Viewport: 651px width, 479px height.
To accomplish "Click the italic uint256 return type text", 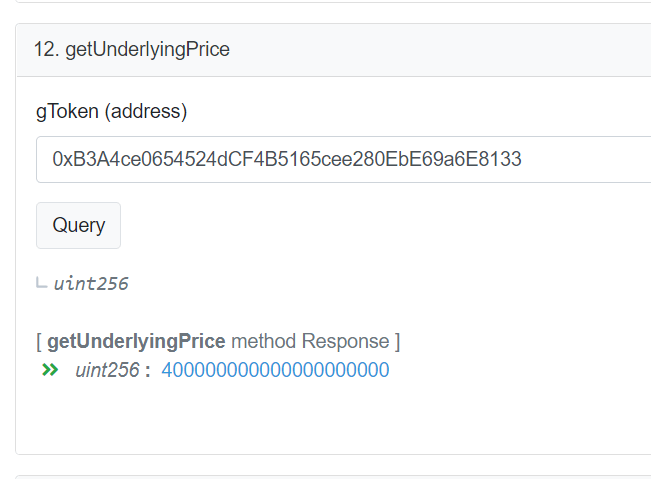I will [x=91, y=284].
